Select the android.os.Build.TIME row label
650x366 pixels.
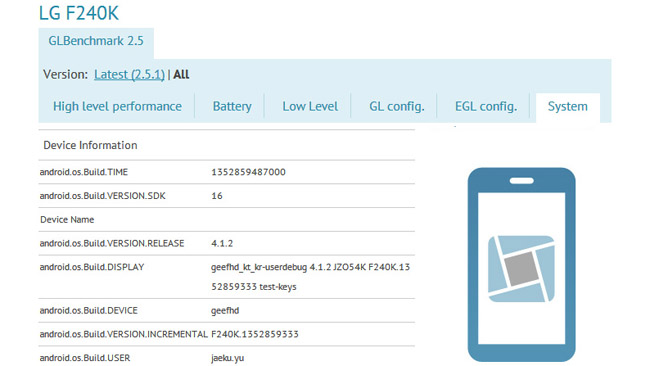[x=84, y=172]
